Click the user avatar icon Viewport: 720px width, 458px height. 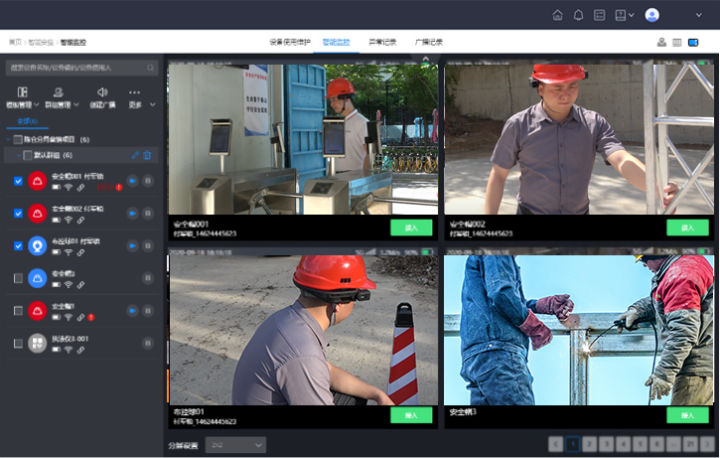click(652, 15)
